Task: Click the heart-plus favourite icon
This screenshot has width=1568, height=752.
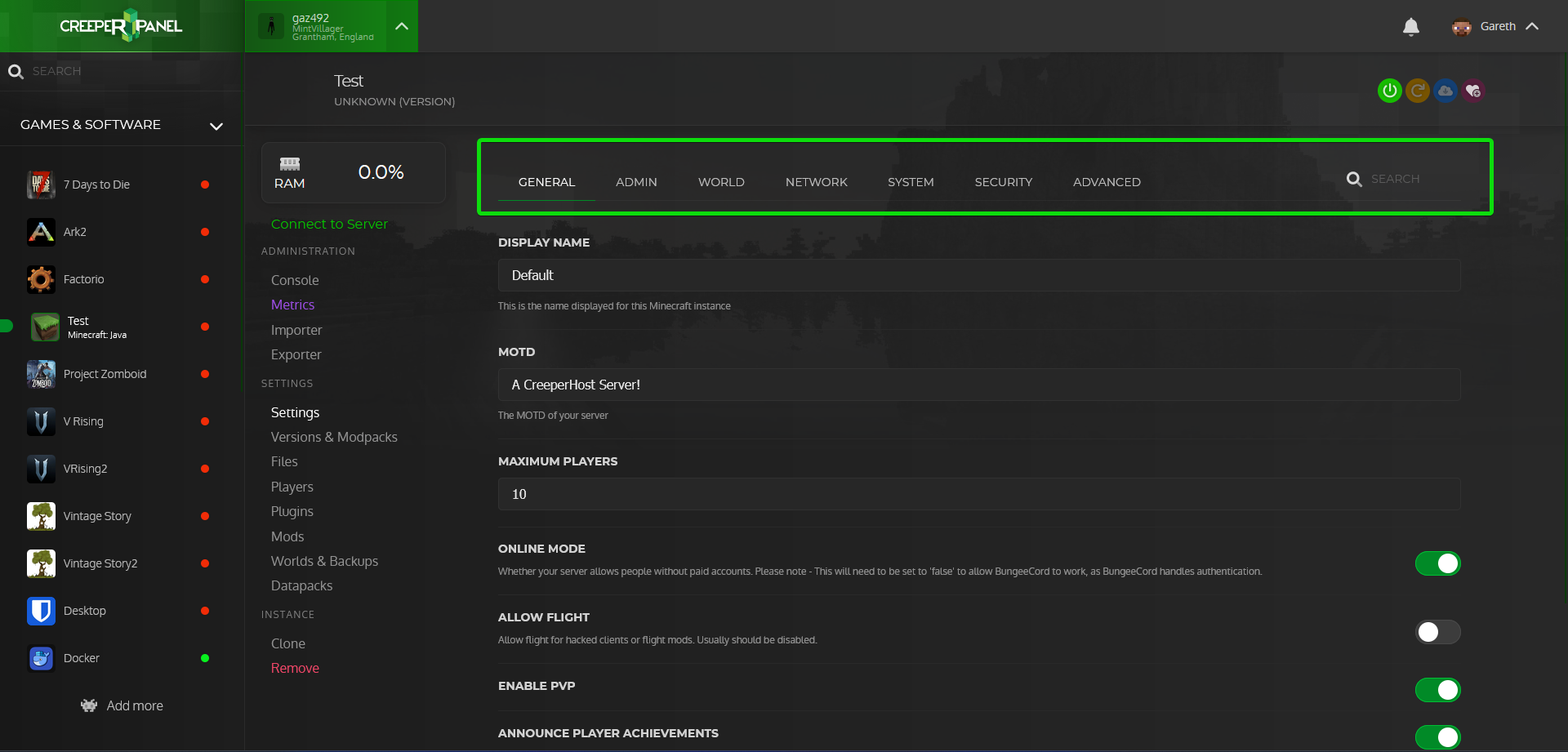Action: coord(1473,91)
